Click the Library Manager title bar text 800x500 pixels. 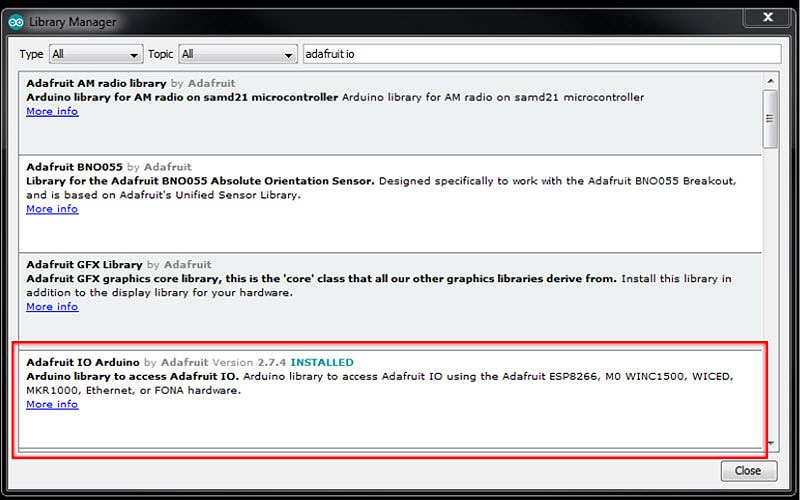click(x=72, y=21)
